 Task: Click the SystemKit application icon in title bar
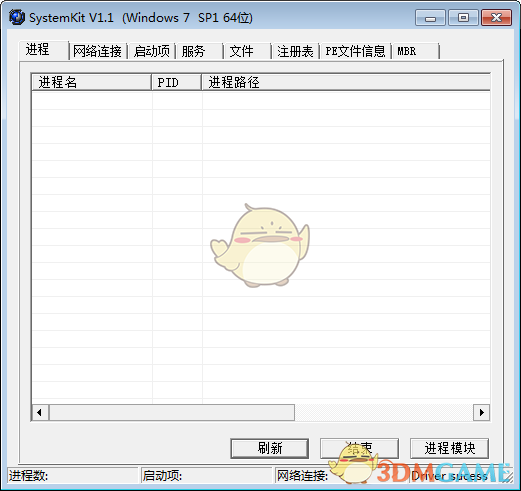17,17
